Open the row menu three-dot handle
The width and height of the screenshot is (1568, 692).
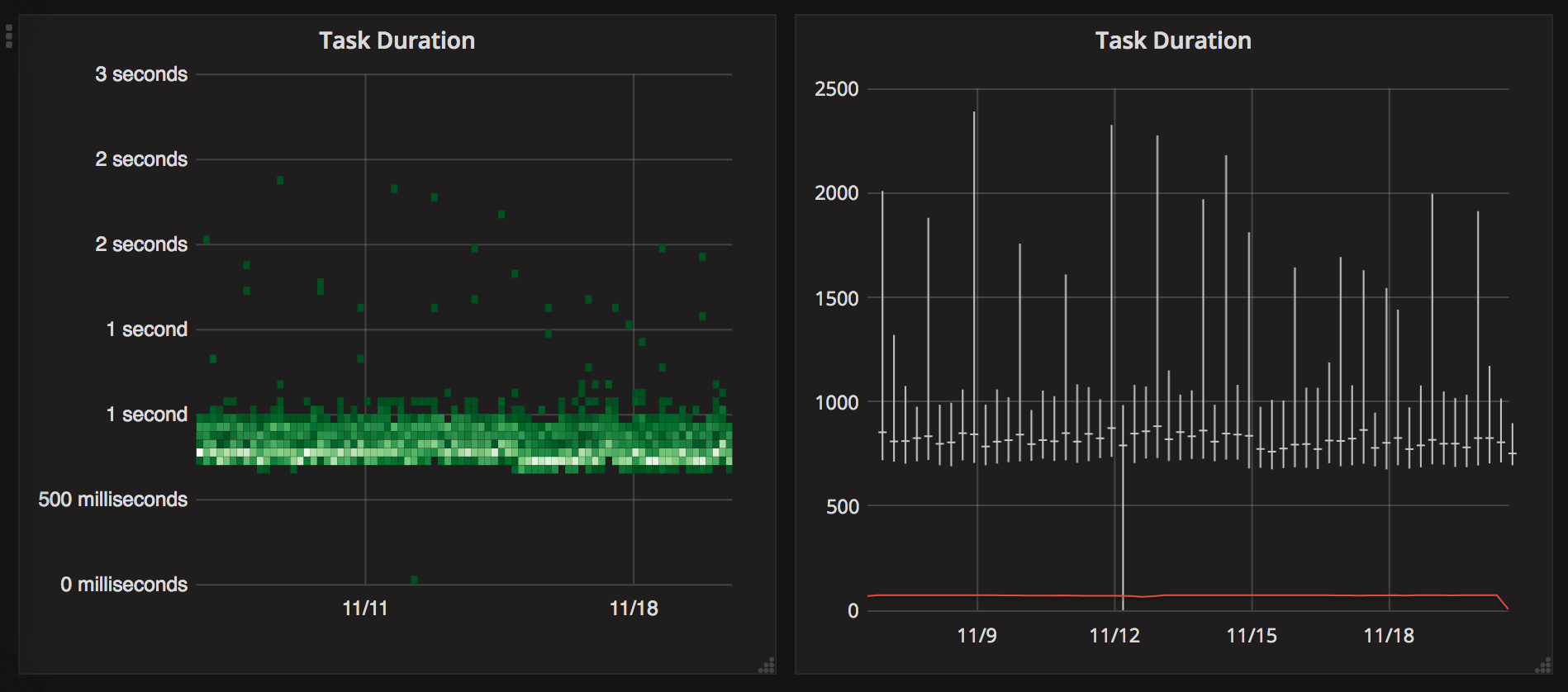click(x=9, y=36)
